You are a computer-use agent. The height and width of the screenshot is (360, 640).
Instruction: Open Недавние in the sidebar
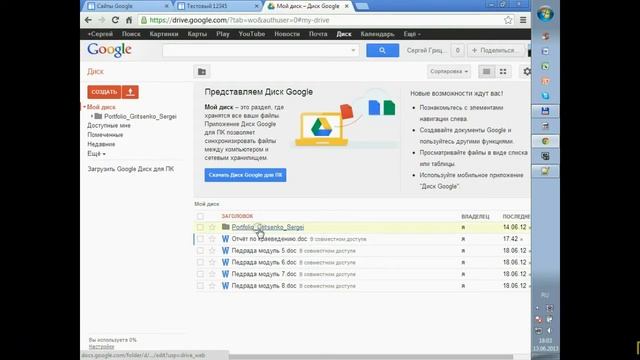coord(101,144)
